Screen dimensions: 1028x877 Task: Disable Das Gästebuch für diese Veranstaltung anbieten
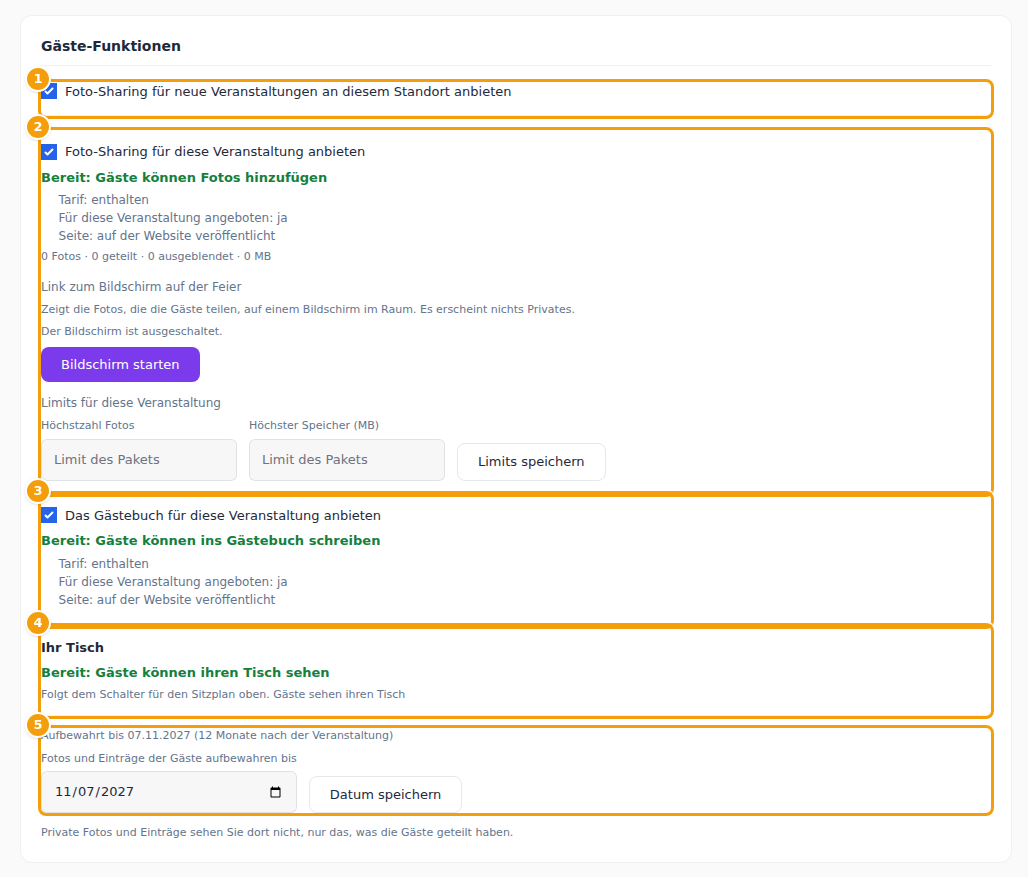(x=49, y=515)
